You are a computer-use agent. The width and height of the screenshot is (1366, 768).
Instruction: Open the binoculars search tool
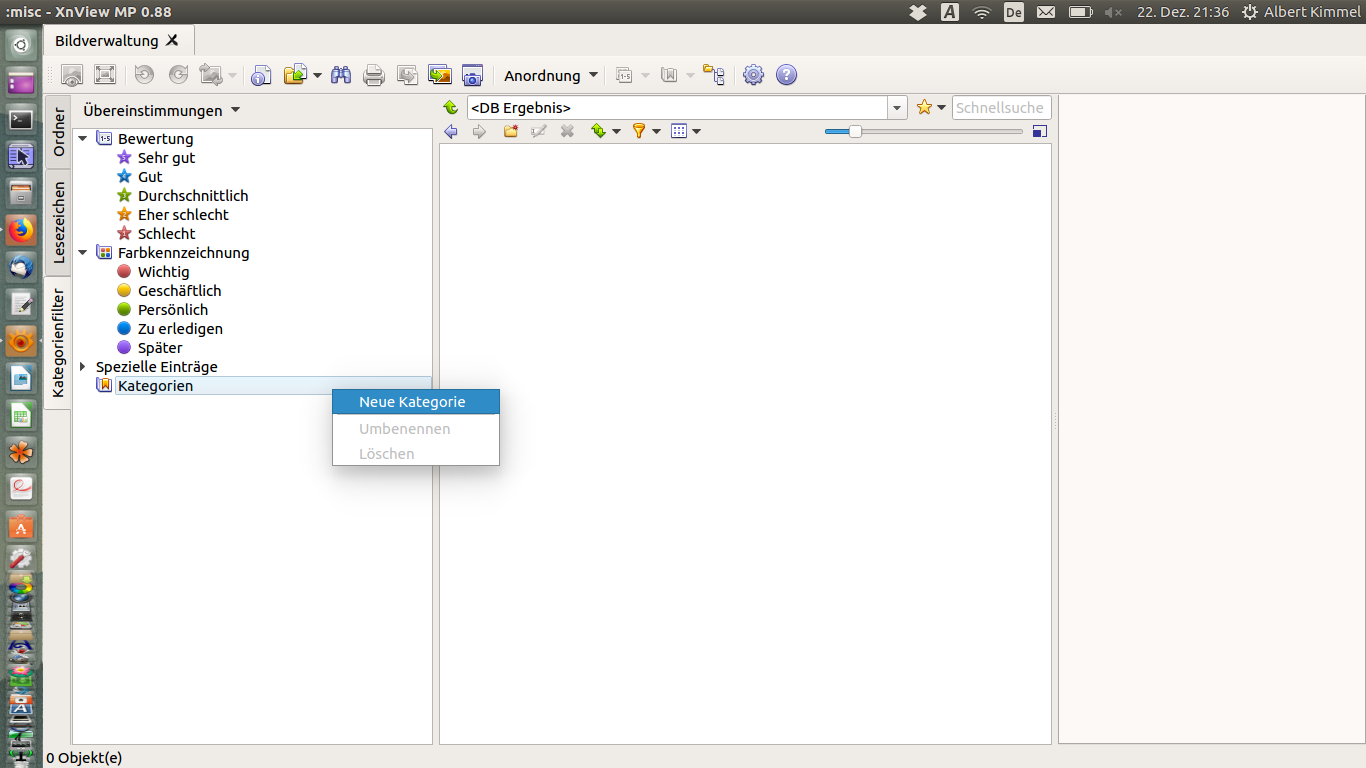[x=341, y=75]
